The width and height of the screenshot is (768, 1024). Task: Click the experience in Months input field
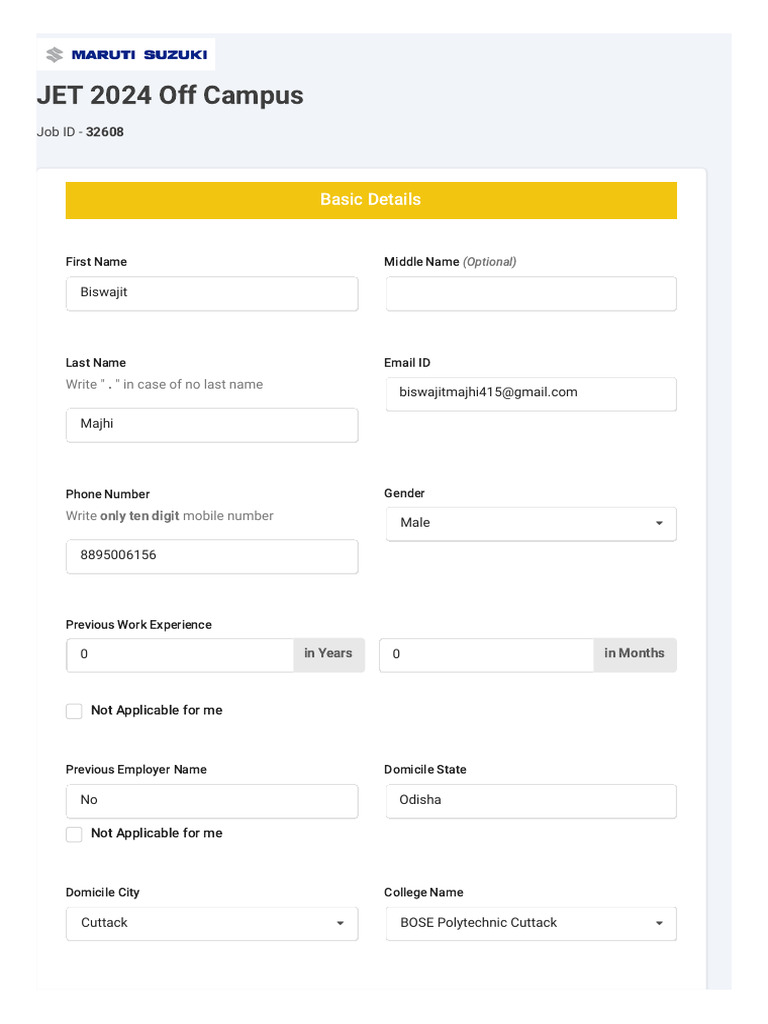click(x=487, y=655)
